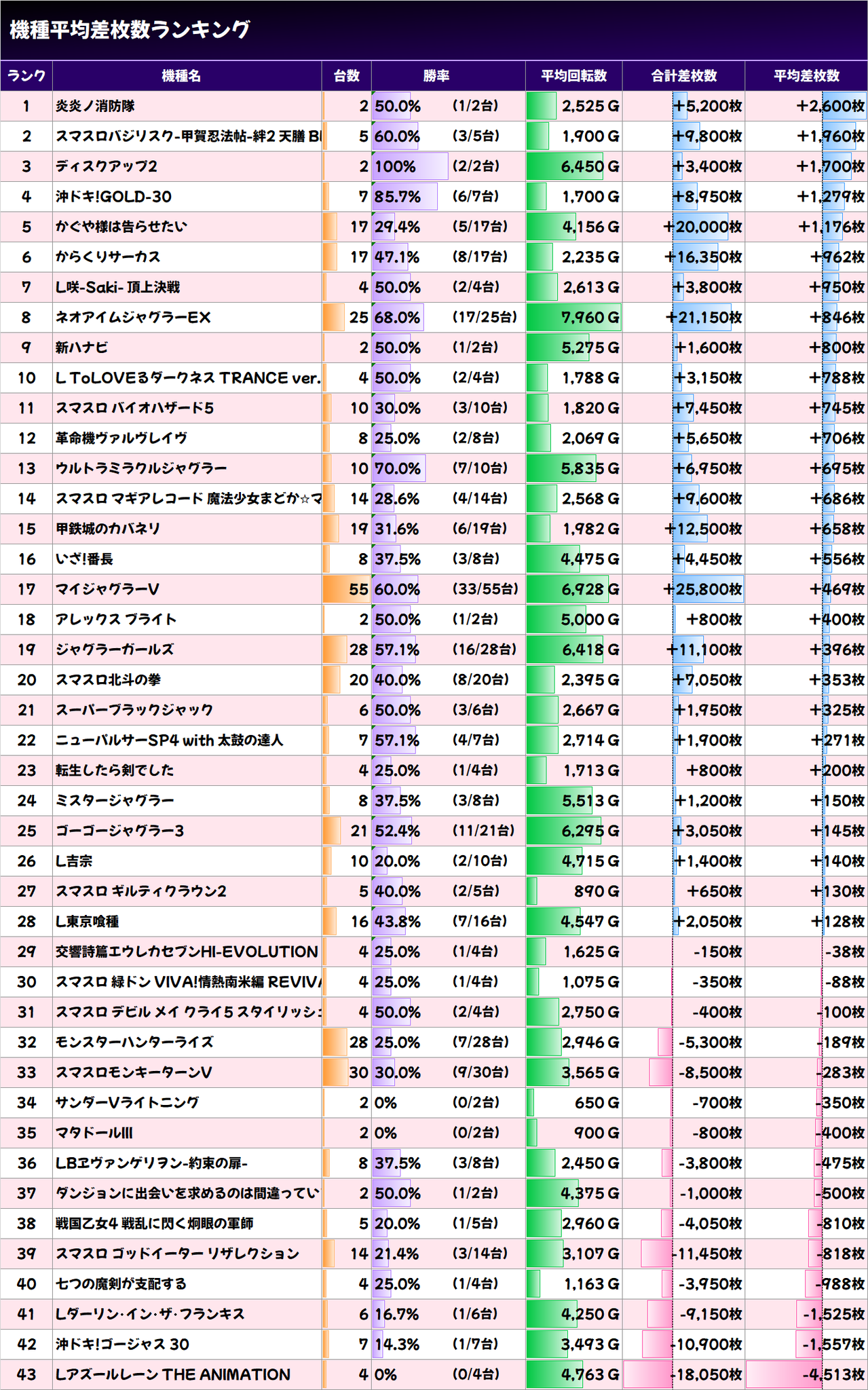
Task: Click total difference +21,150枚 cell
Action: [x=683, y=318]
